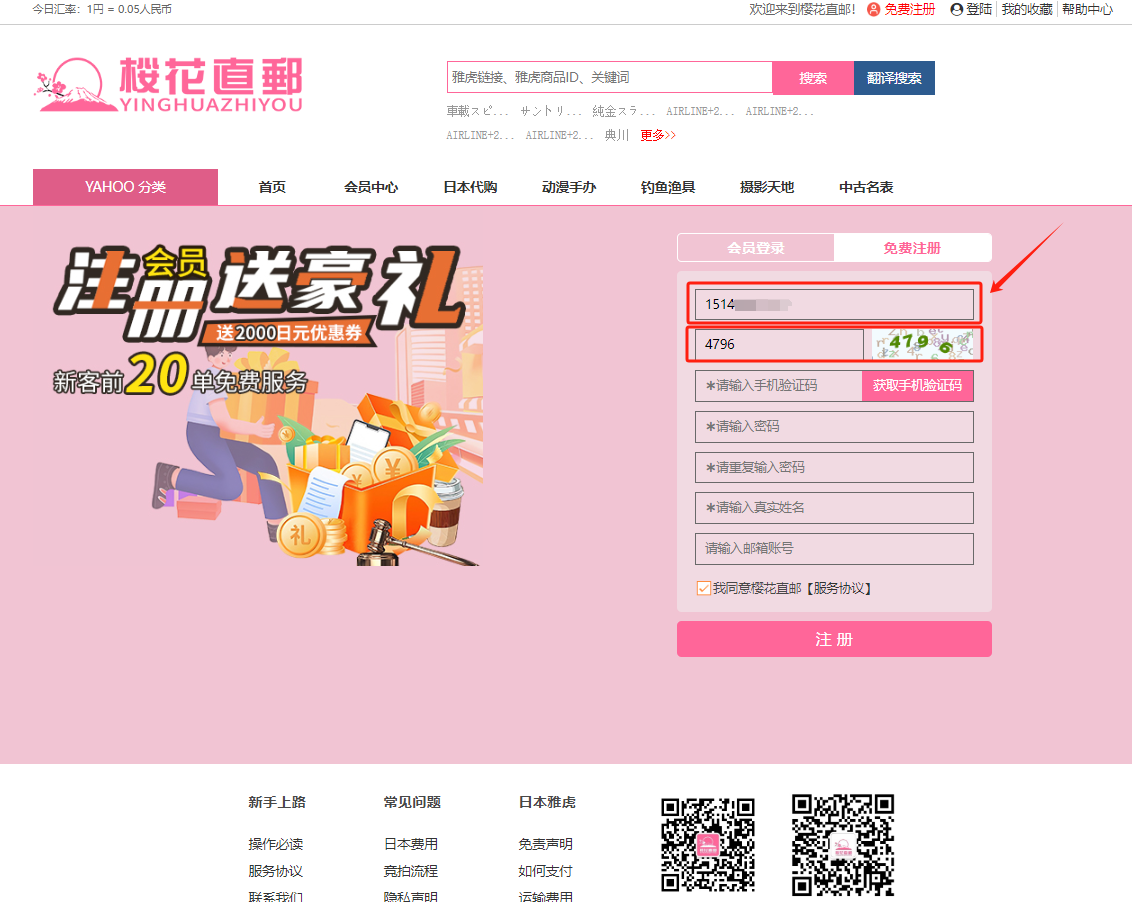The image size is (1132, 902).
Task: Click the right QR code image
Action: 842,843
